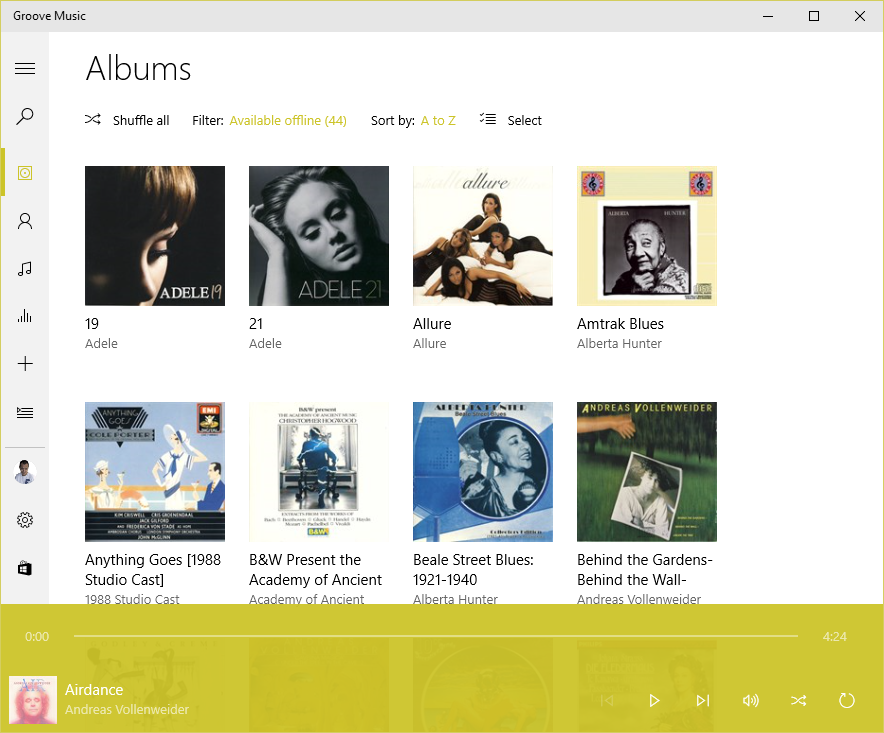884x733 pixels.
Task: Open the Now Playing bars icon
Action: coord(25,316)
